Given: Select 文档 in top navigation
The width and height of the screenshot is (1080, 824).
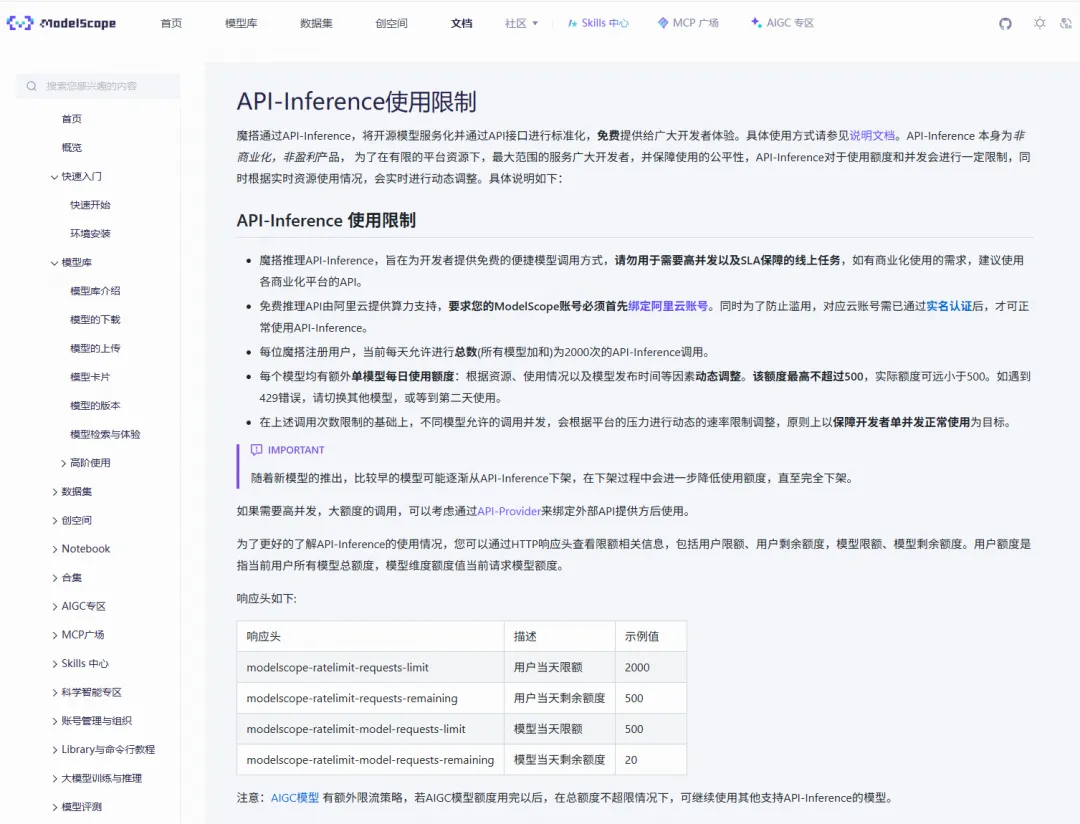Looking at the screenshot, I should coord(461,23).
